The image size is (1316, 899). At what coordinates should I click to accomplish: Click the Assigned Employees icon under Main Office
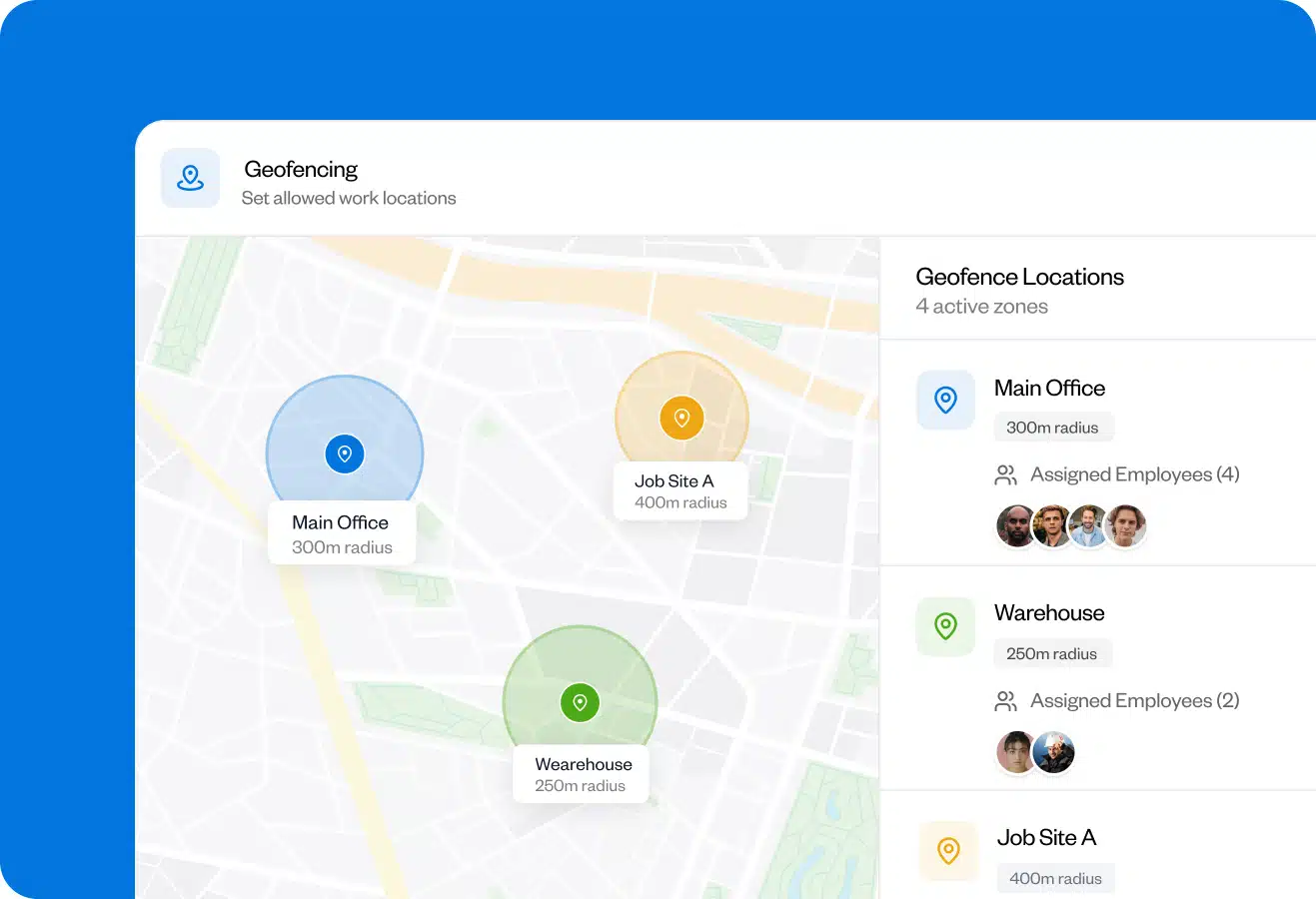pyautogui.click(x=1006, y=474)
